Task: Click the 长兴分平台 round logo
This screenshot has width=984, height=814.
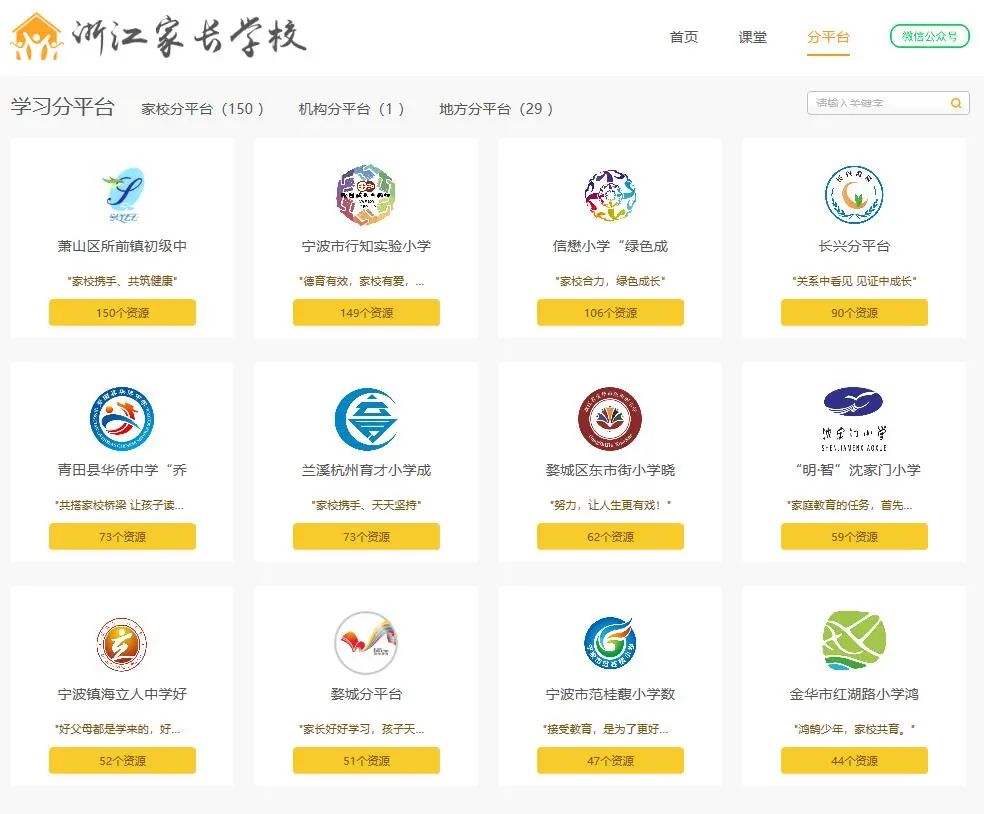Action: click(x=853, y=195)
